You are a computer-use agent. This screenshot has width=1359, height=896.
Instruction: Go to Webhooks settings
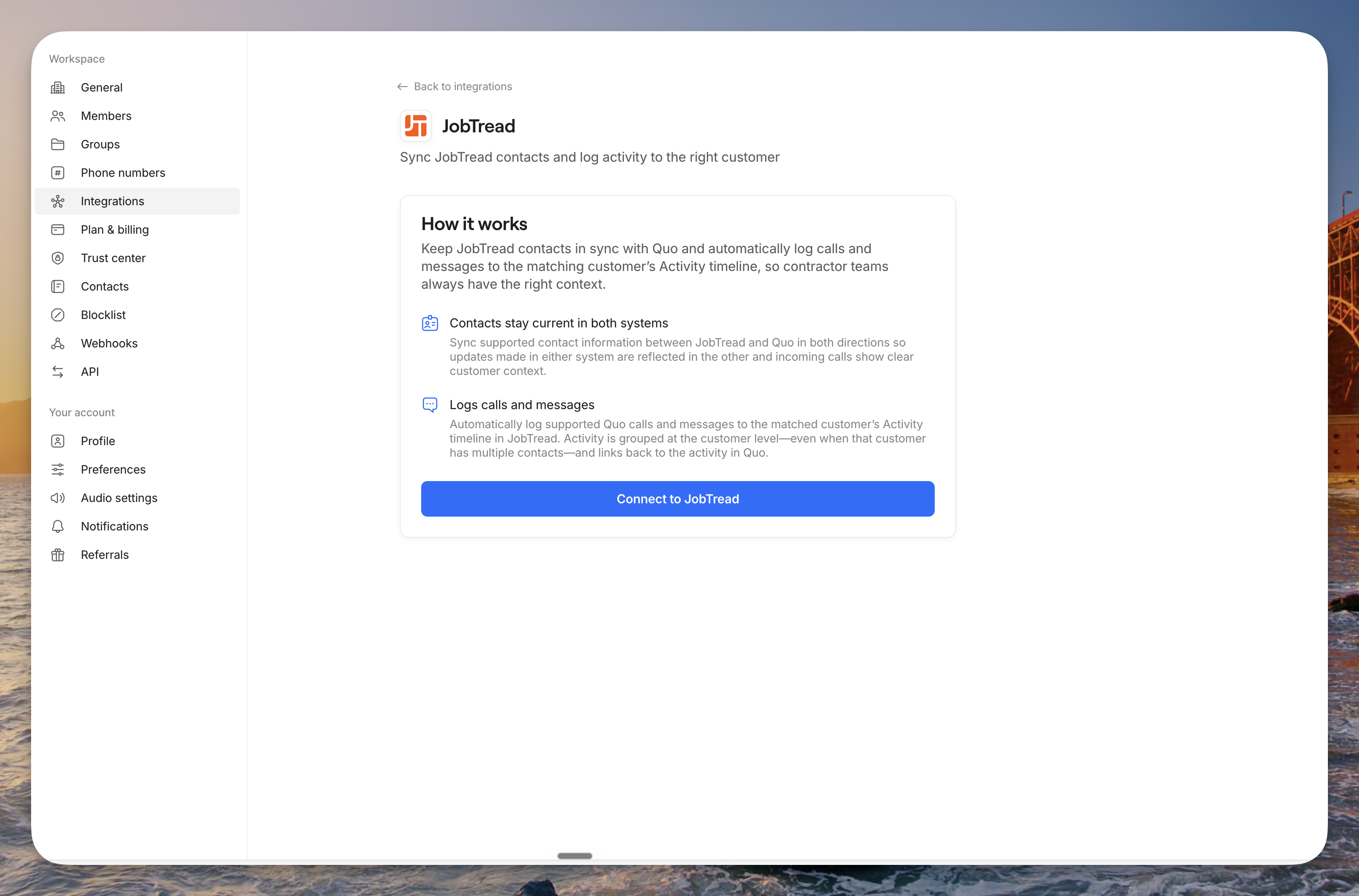coord(137,343)
